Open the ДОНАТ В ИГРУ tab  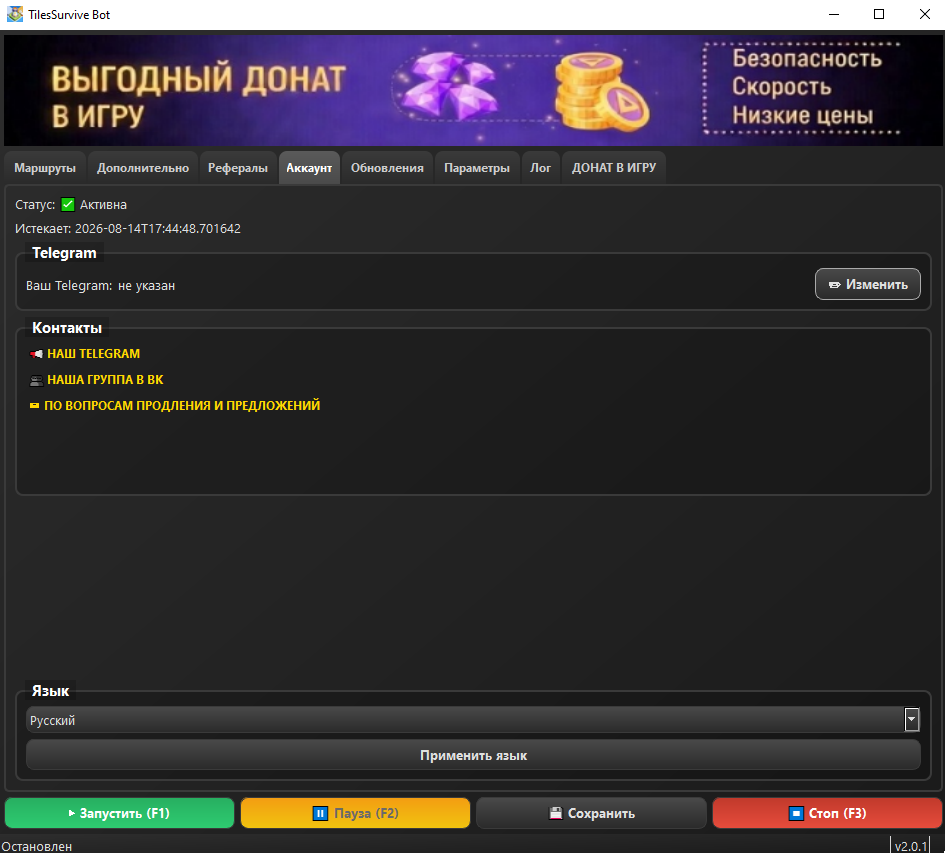614,168
